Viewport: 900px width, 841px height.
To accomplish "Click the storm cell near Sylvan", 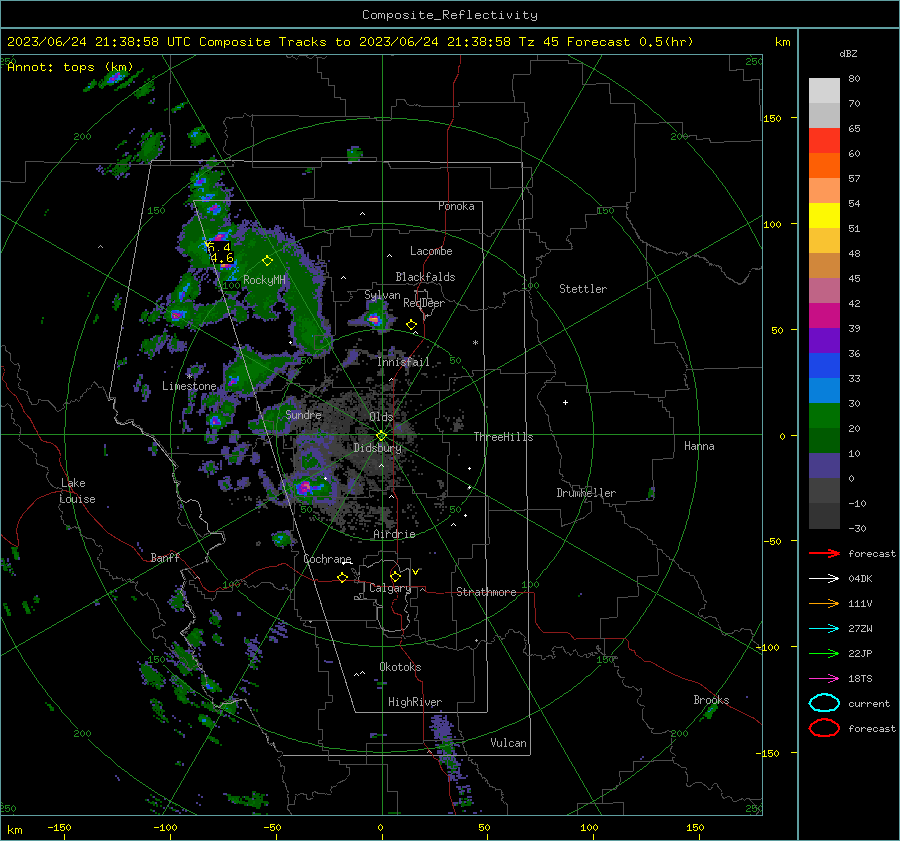I will (x=374, y=319).
